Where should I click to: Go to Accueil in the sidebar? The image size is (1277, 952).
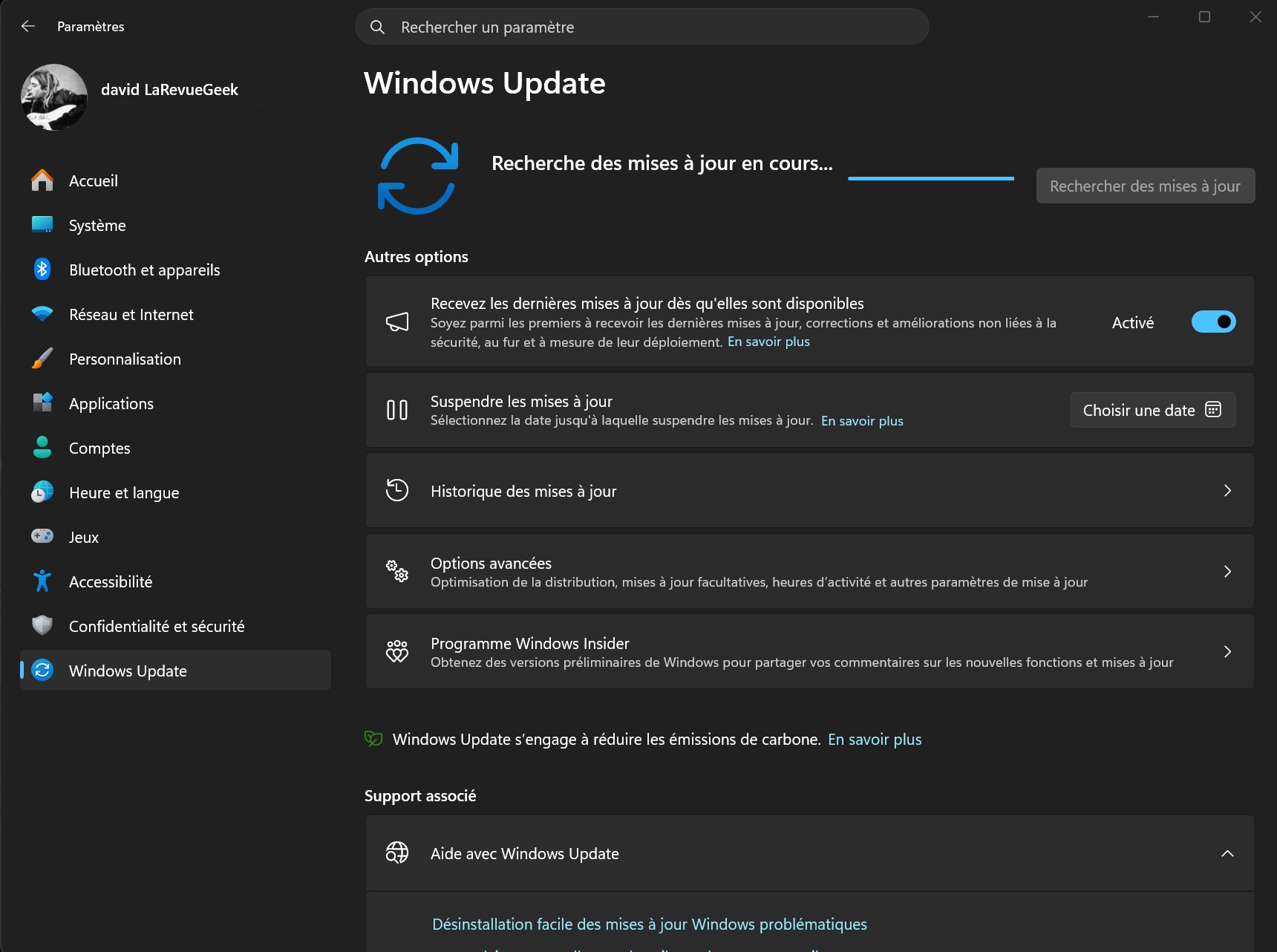pos(176,180)
